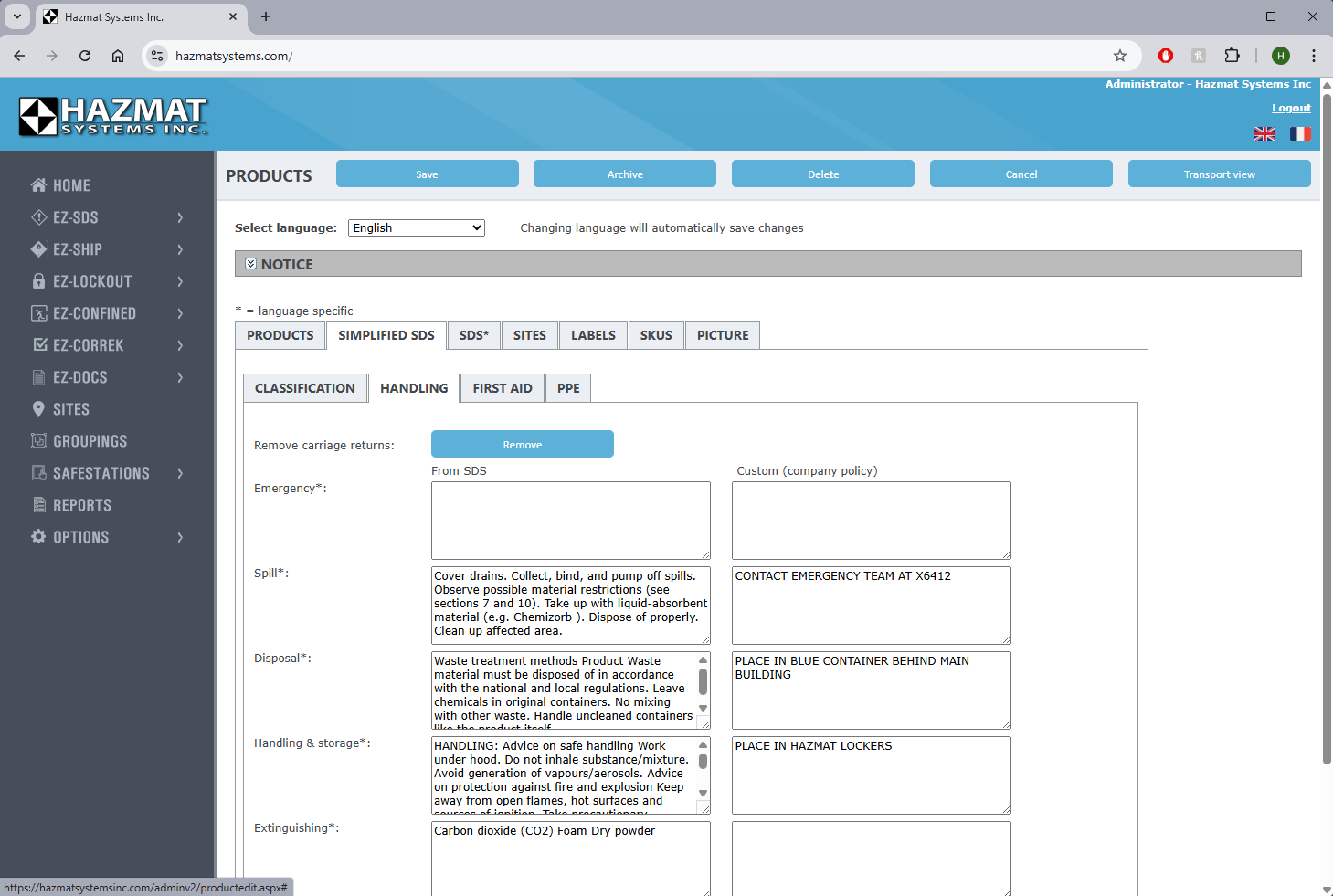Open the LABELS tab
The width and height of the screenshot is (1333, 896).
point(593,335)
